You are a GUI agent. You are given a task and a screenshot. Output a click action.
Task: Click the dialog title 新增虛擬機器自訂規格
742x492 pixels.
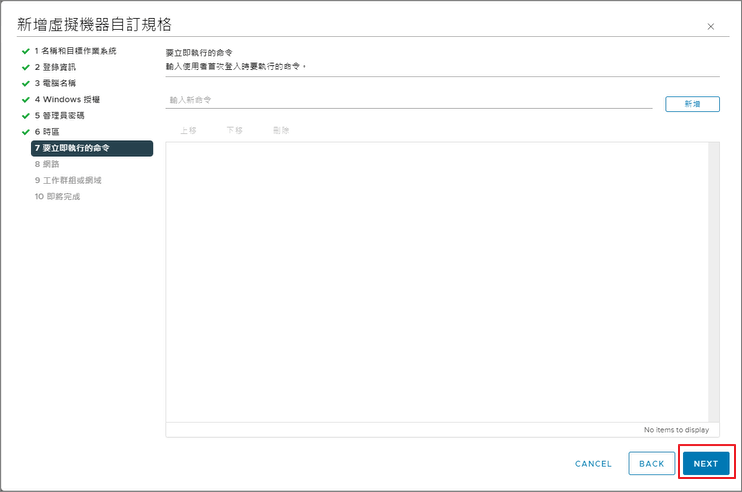click(x=94, y=25)
